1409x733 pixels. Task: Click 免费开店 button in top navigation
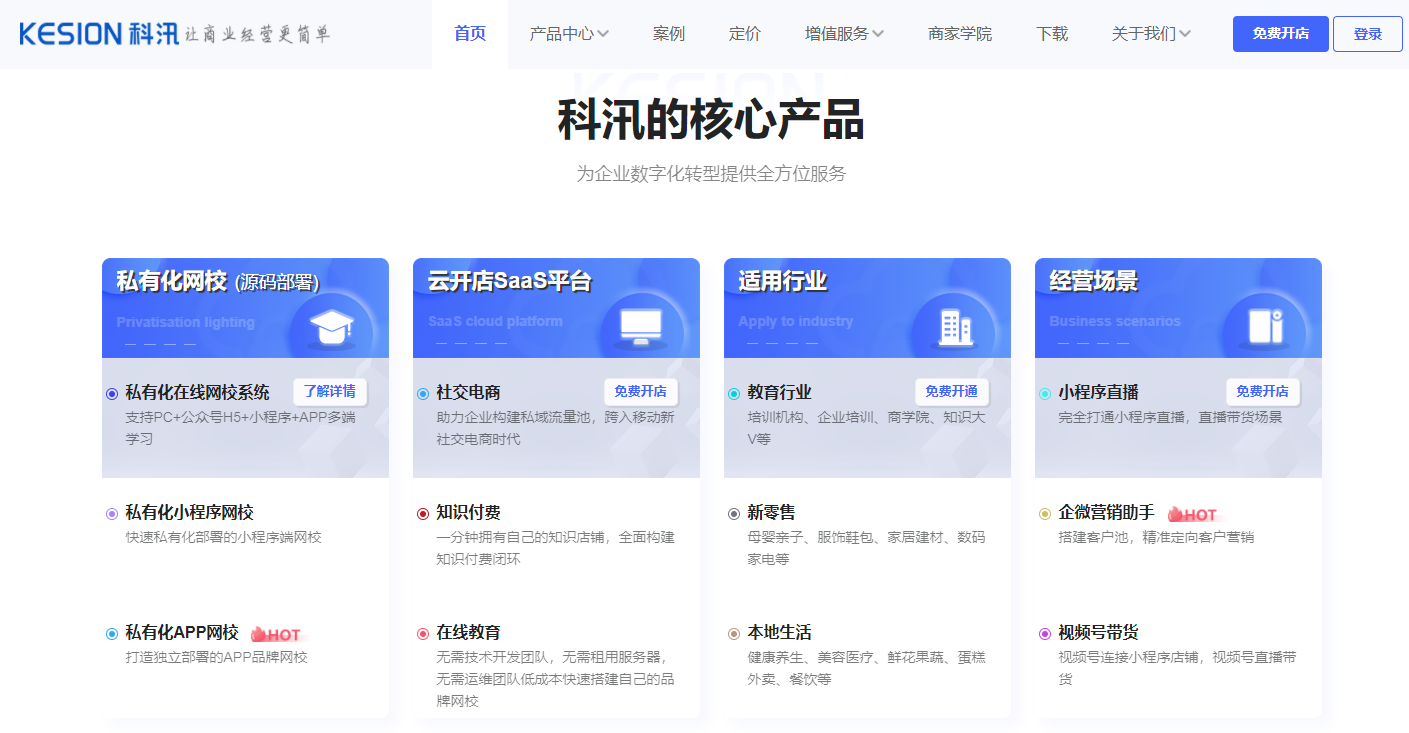1281,34
